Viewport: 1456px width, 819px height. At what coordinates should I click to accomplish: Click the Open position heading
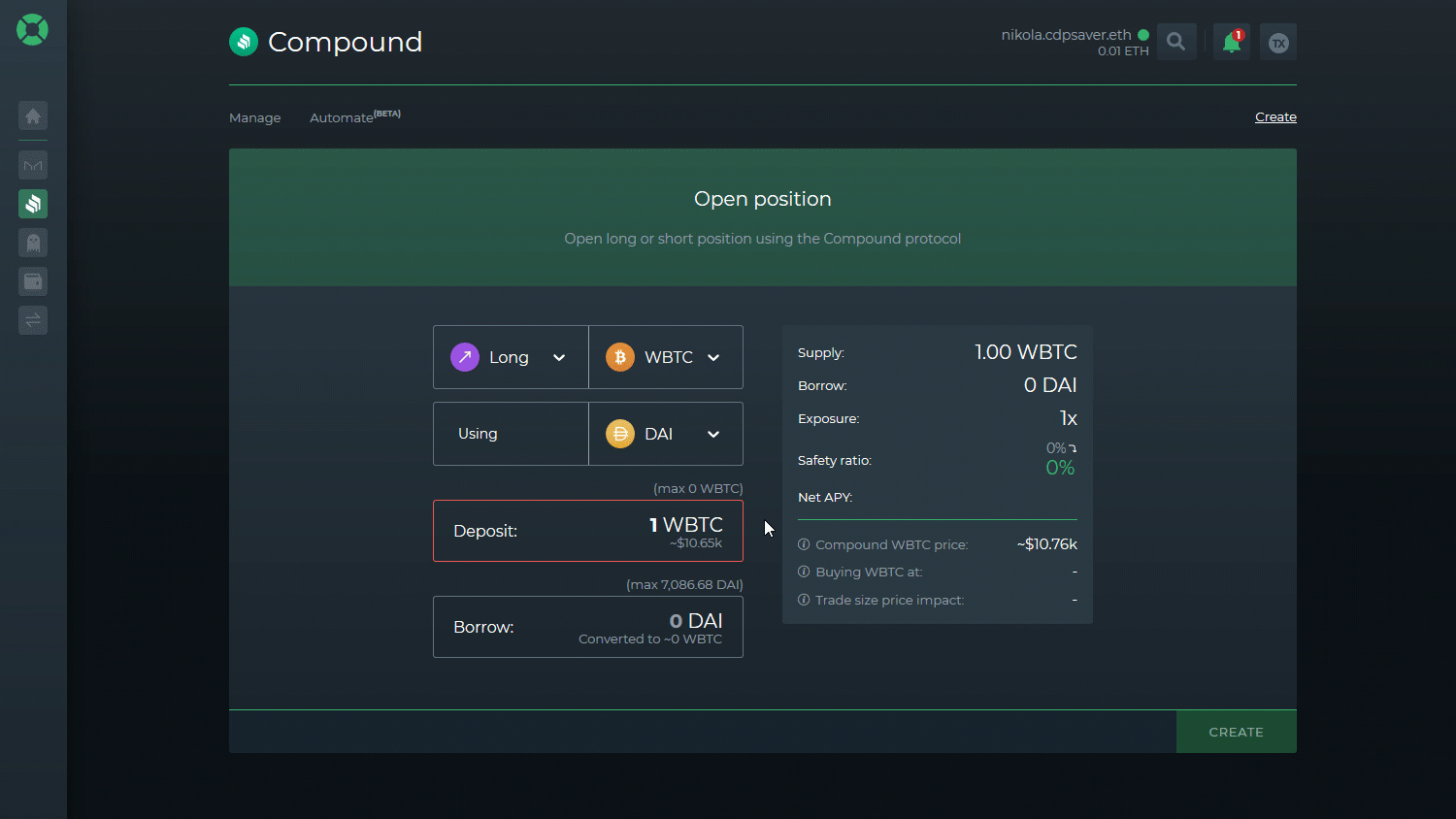click(x=763, y=199)
